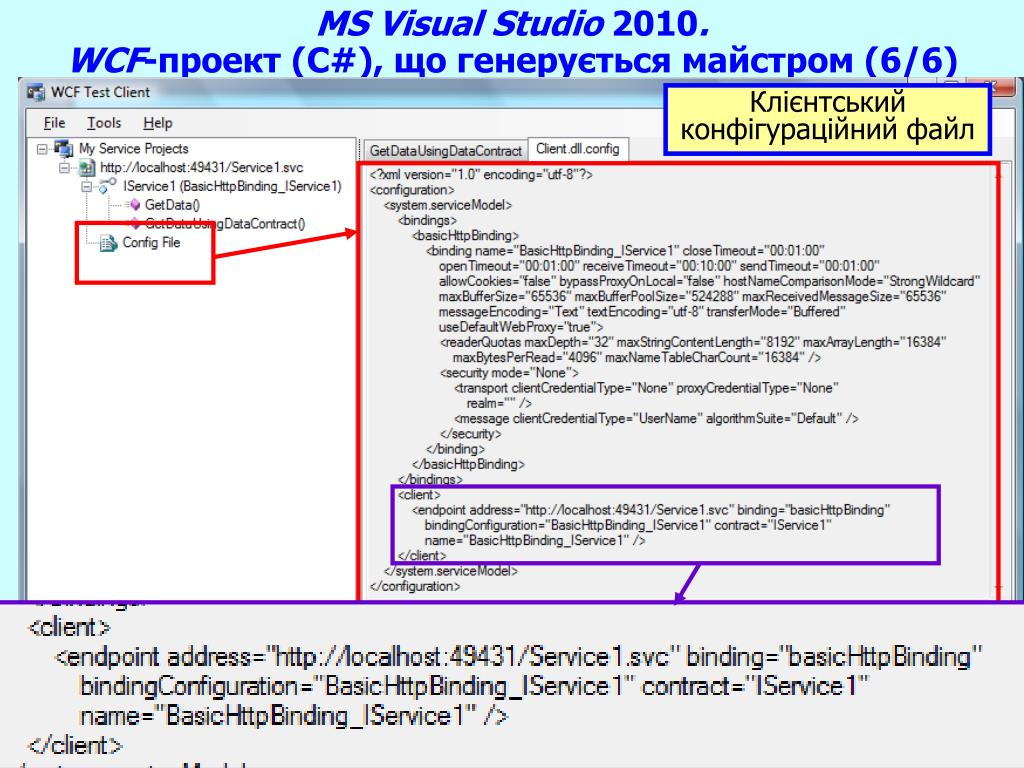Image resolution: width=1024 pixels, height=768 pixels.
Task: Click the messageEncoding="Text" line
Action: pyautogui.click(x=642, y=312)
